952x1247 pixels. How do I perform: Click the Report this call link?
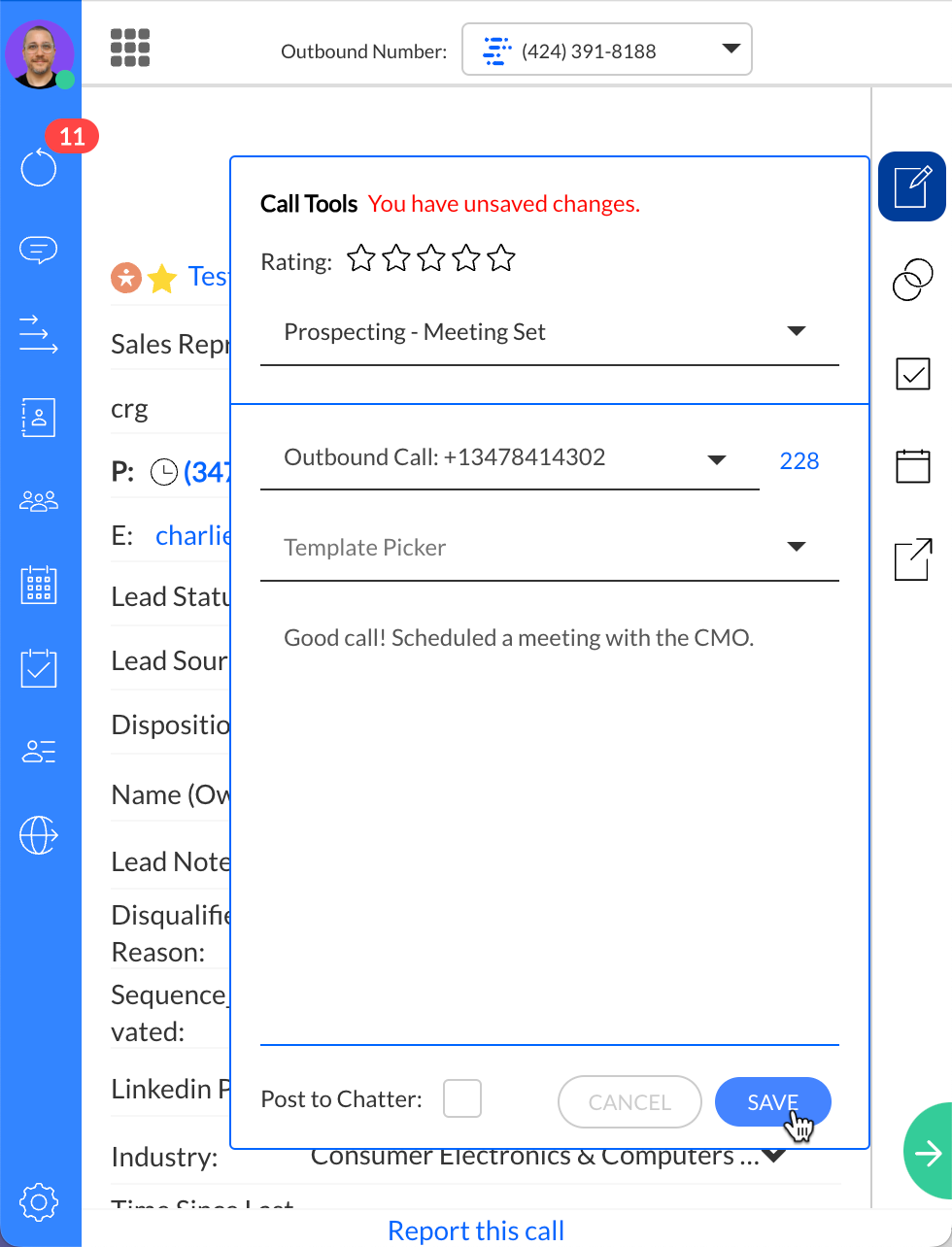point(476,1230)
